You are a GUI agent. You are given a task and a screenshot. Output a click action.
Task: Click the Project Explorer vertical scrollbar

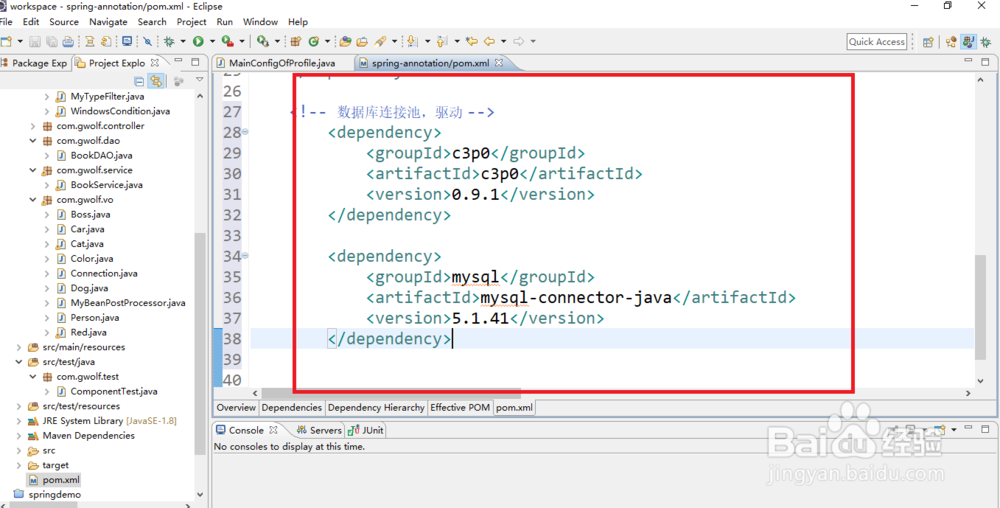(x=200, y=344)
